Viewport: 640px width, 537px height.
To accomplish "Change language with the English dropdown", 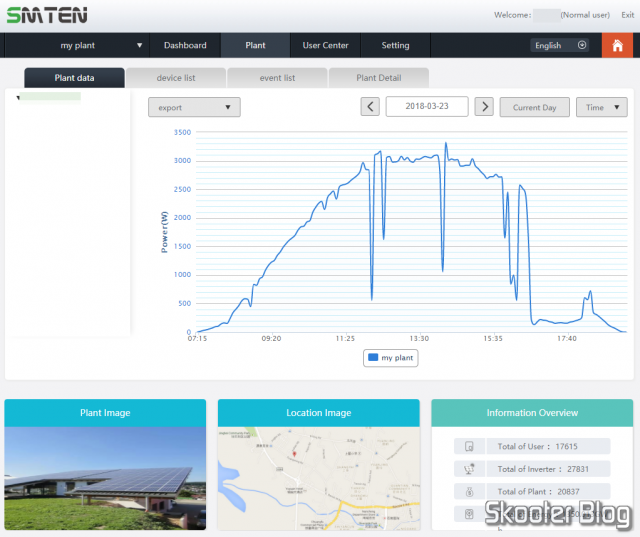I will coord(559,45).
